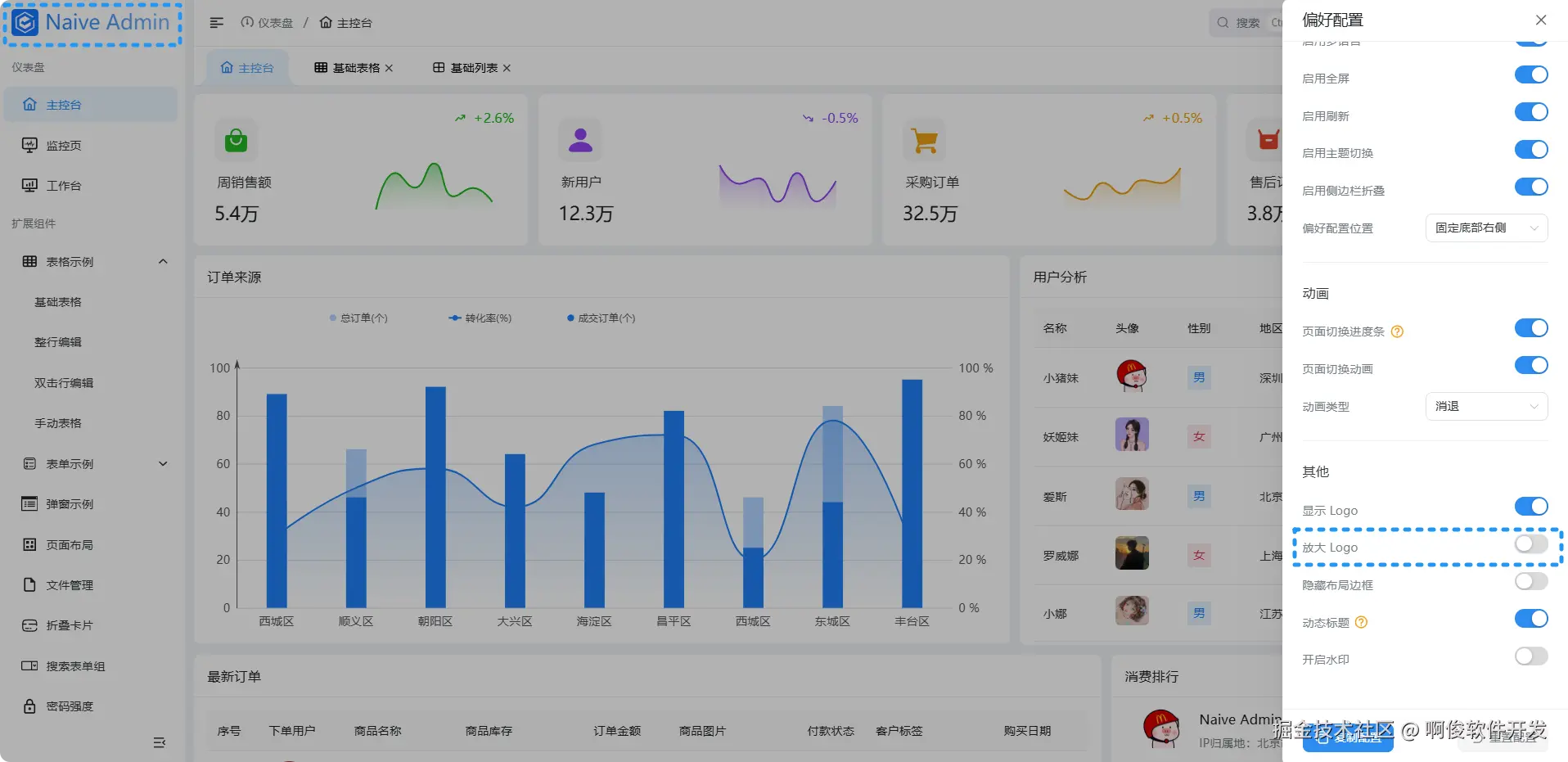This screenshot has width=1568, height=762.
Task: Click help icon beside 页面切换进度条
Action: 1397,331
